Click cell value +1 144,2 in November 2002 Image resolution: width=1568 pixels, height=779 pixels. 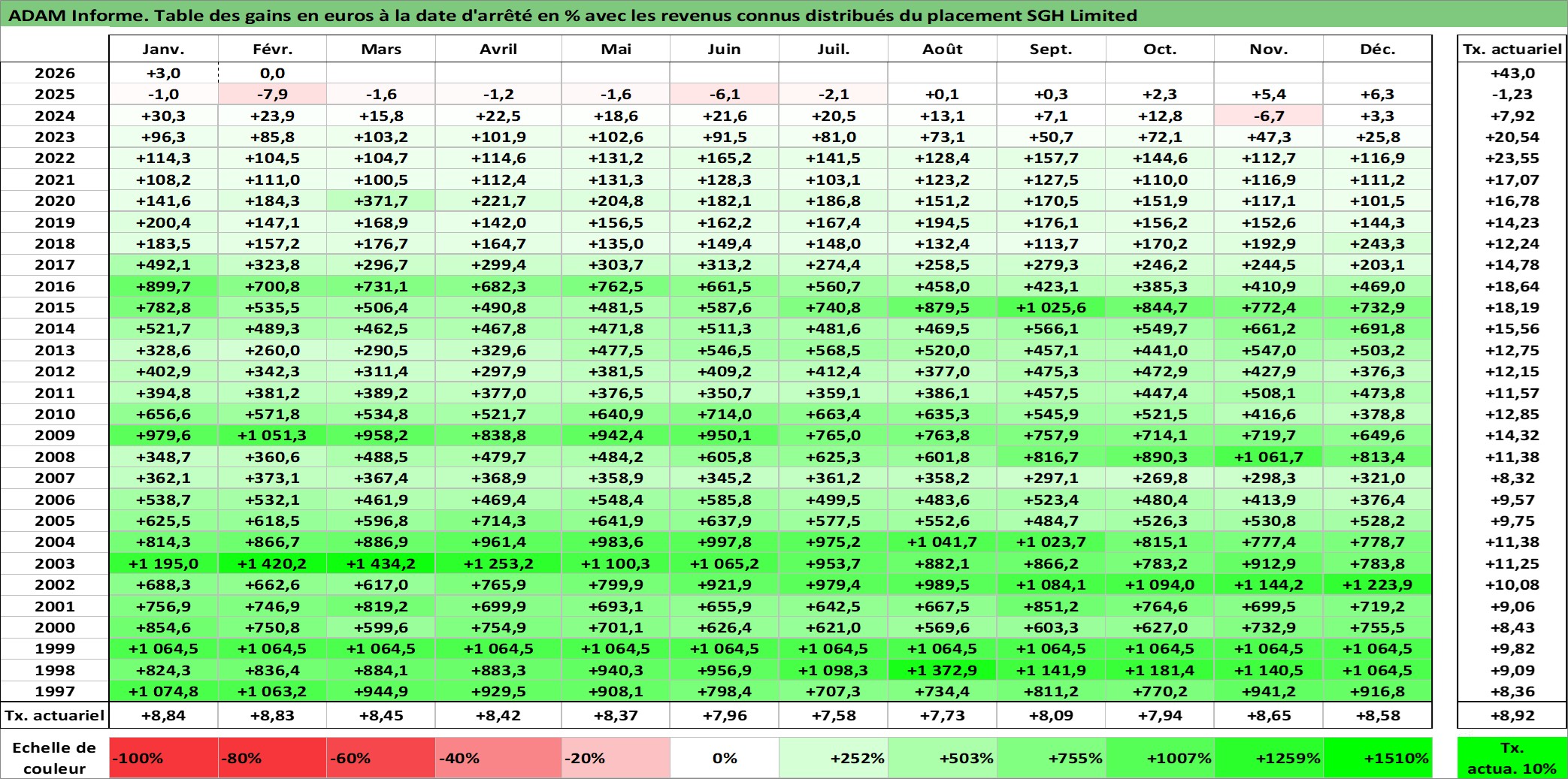tap(1269, 584)
